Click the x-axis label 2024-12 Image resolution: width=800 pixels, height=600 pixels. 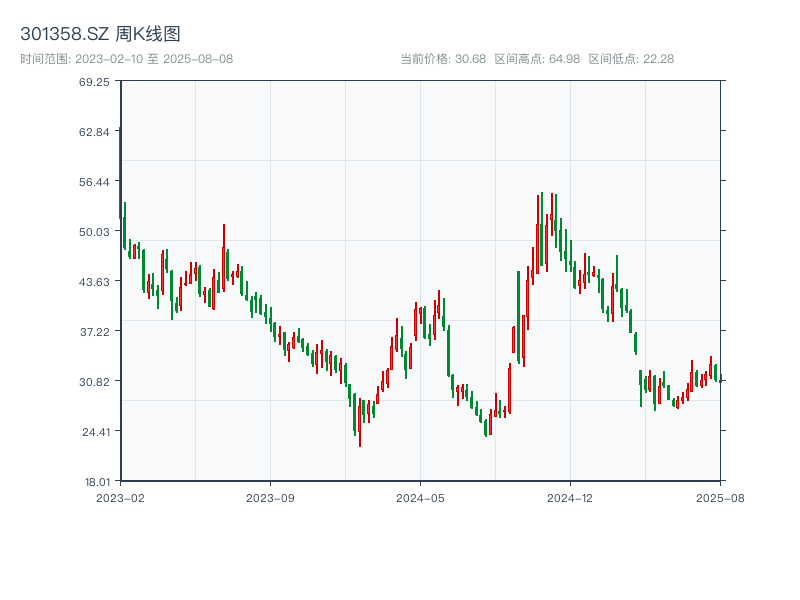point(570,498)
